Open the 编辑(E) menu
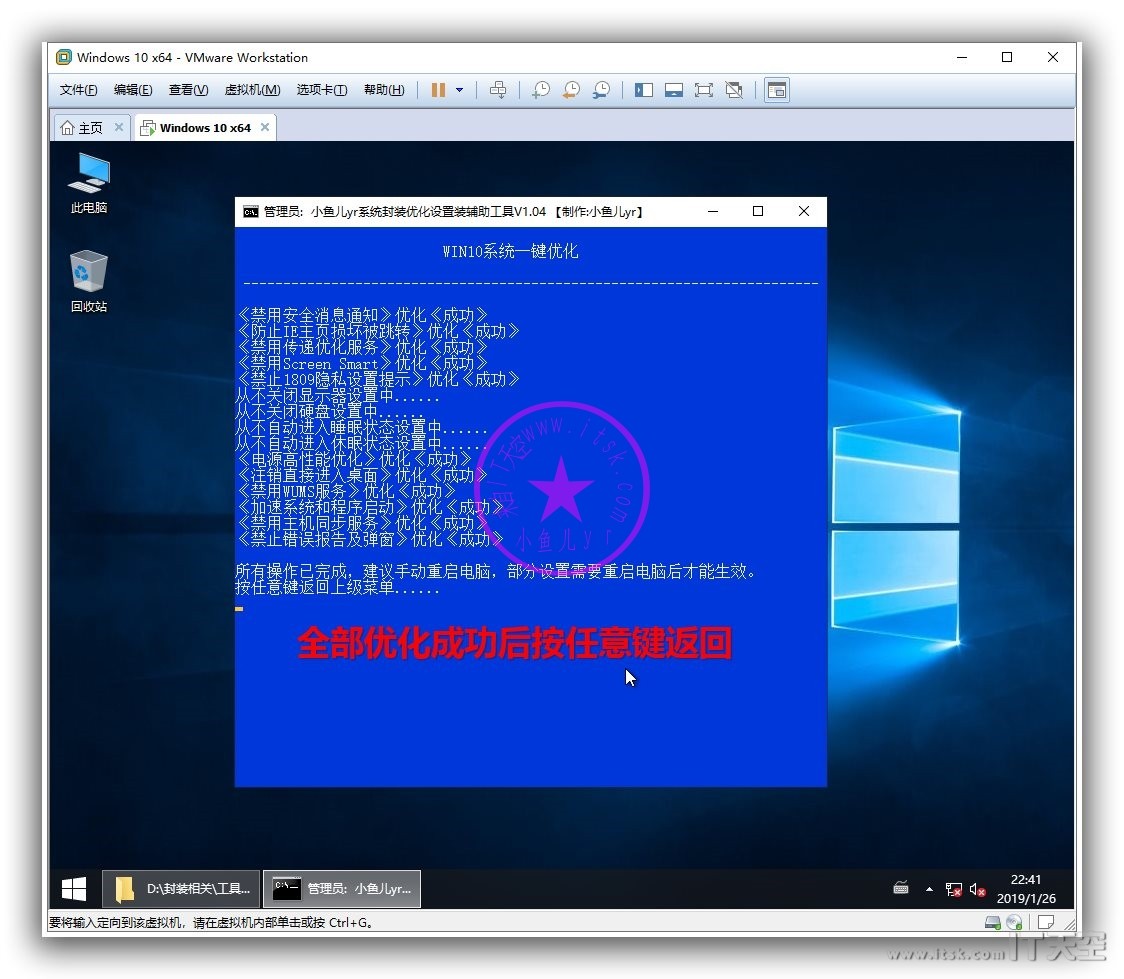The image size is (1124, 979). click(x=133, y=90)
